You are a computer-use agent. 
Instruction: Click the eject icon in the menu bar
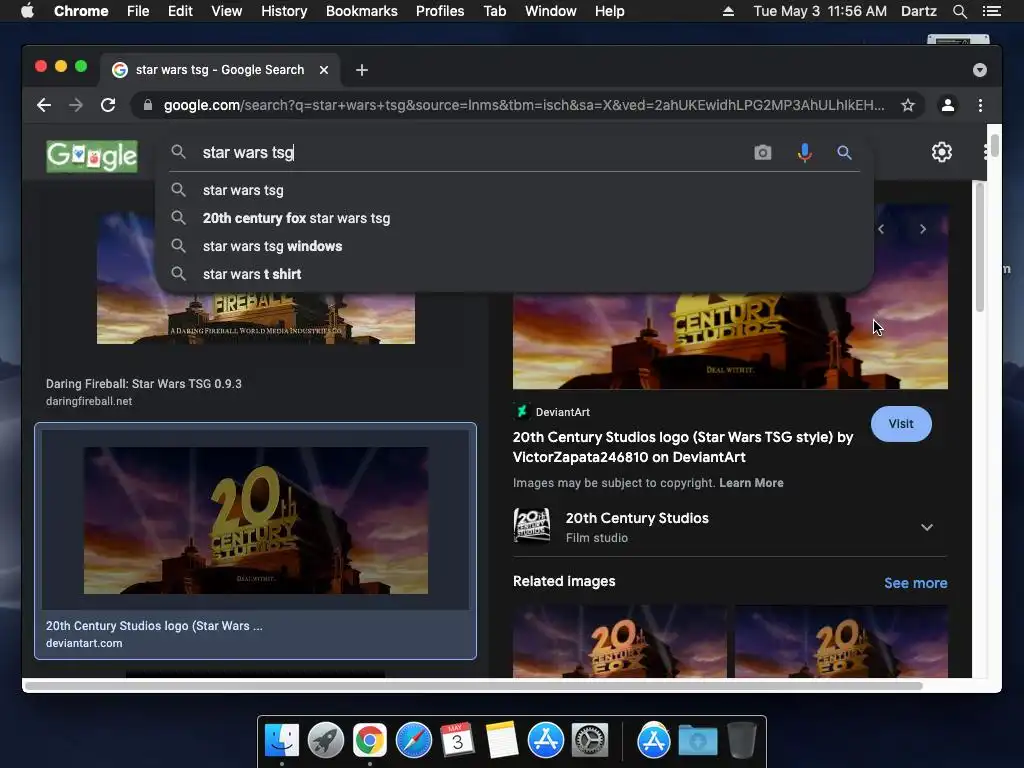(728, 11)
